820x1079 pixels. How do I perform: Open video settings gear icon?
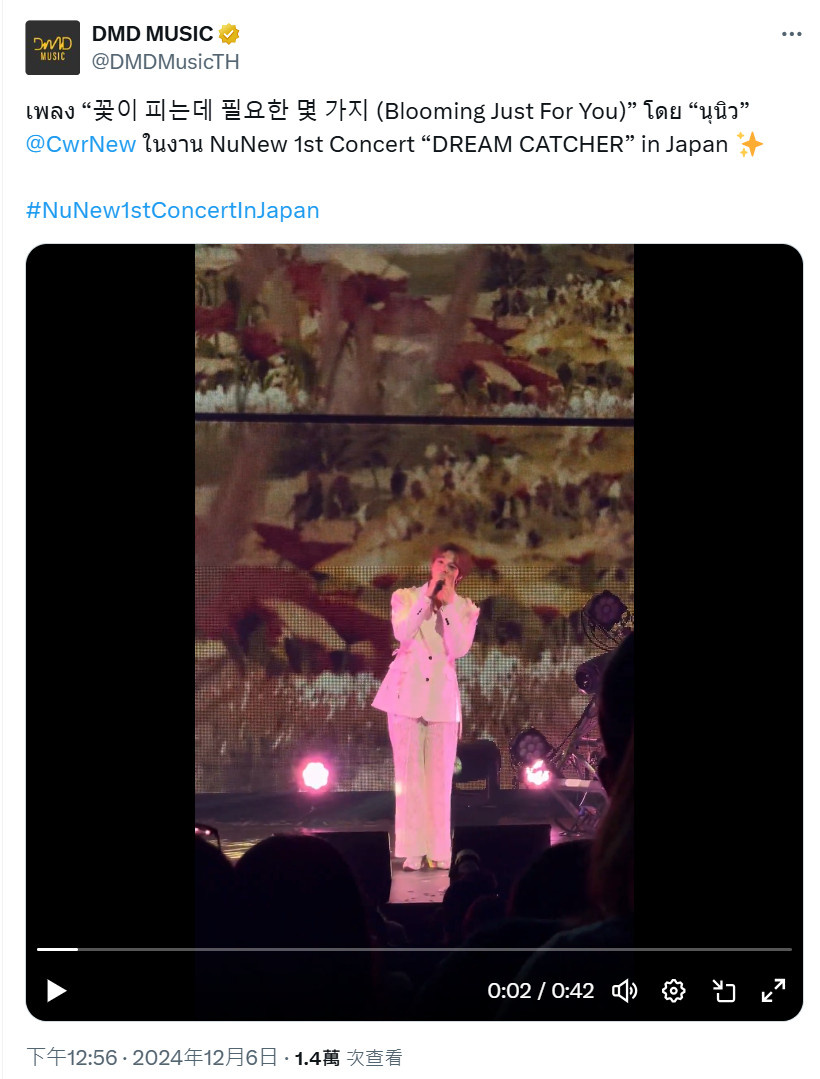click(x=673, y=991)
